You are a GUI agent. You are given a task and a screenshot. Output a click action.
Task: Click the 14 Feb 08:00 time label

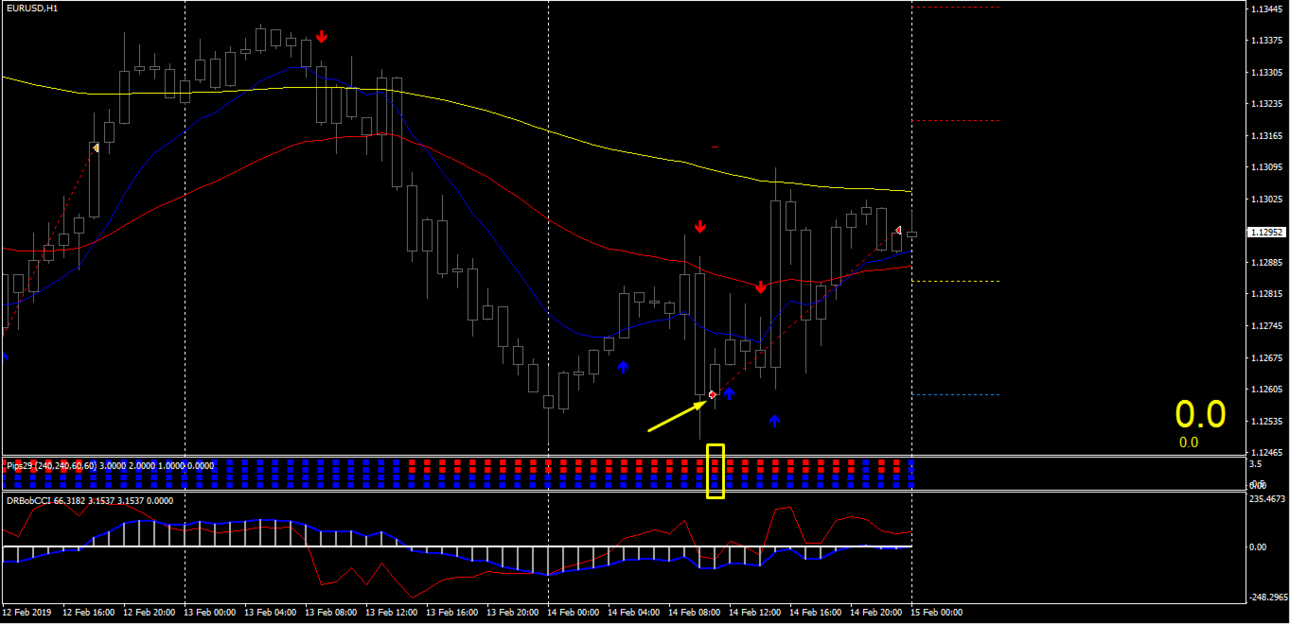pyautogui.click(x=694, y=611)
